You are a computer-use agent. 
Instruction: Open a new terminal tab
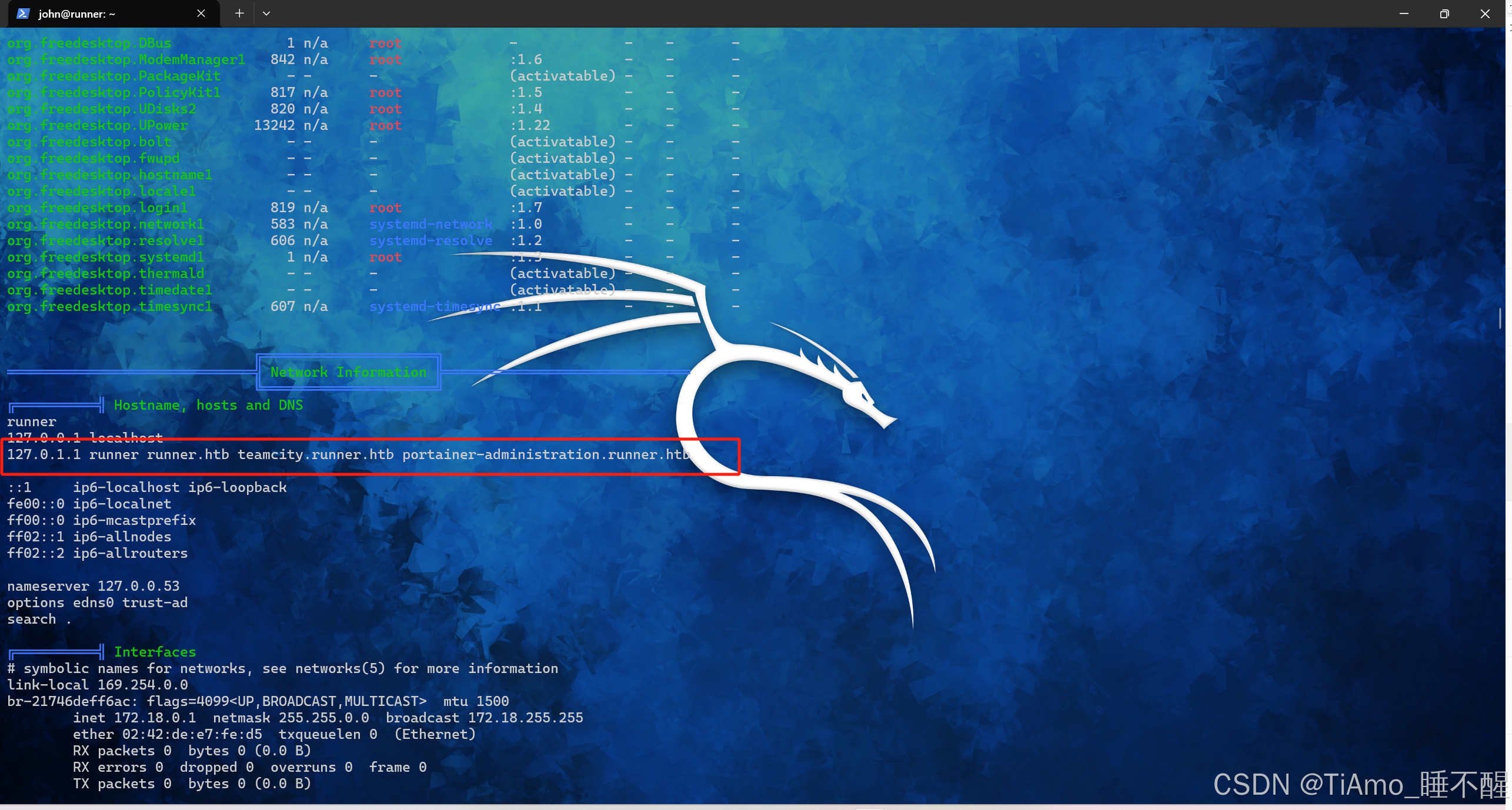pyautogui.click(x=239, y=14)
